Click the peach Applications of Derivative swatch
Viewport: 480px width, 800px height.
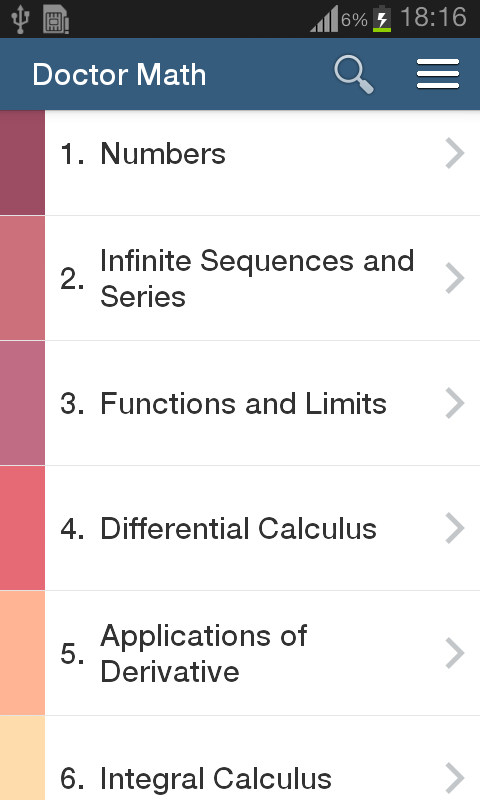pyautogui.click(x=22, y=653)
